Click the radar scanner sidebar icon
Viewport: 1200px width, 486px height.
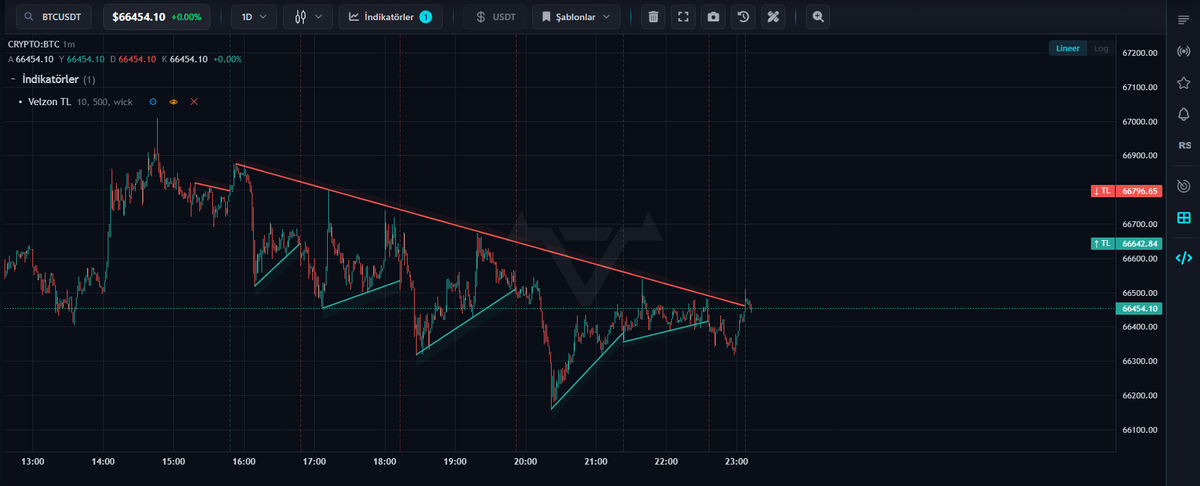(1184, 186)
